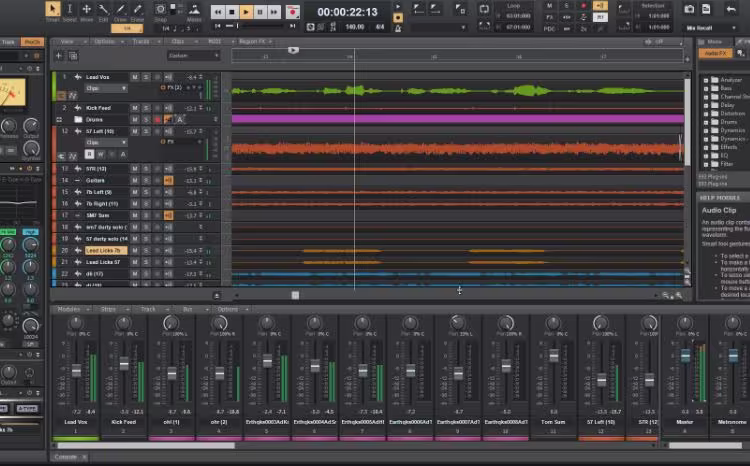This screenshot has width=750, height=466.
Task: Mute the Lead Vox track
Action: [135, 77]
